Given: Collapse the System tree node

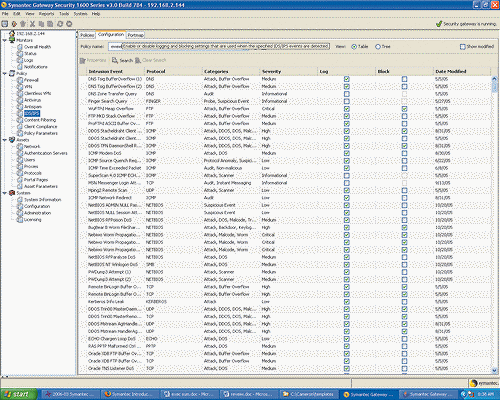Looking at the screenshot, I should 5,193.
